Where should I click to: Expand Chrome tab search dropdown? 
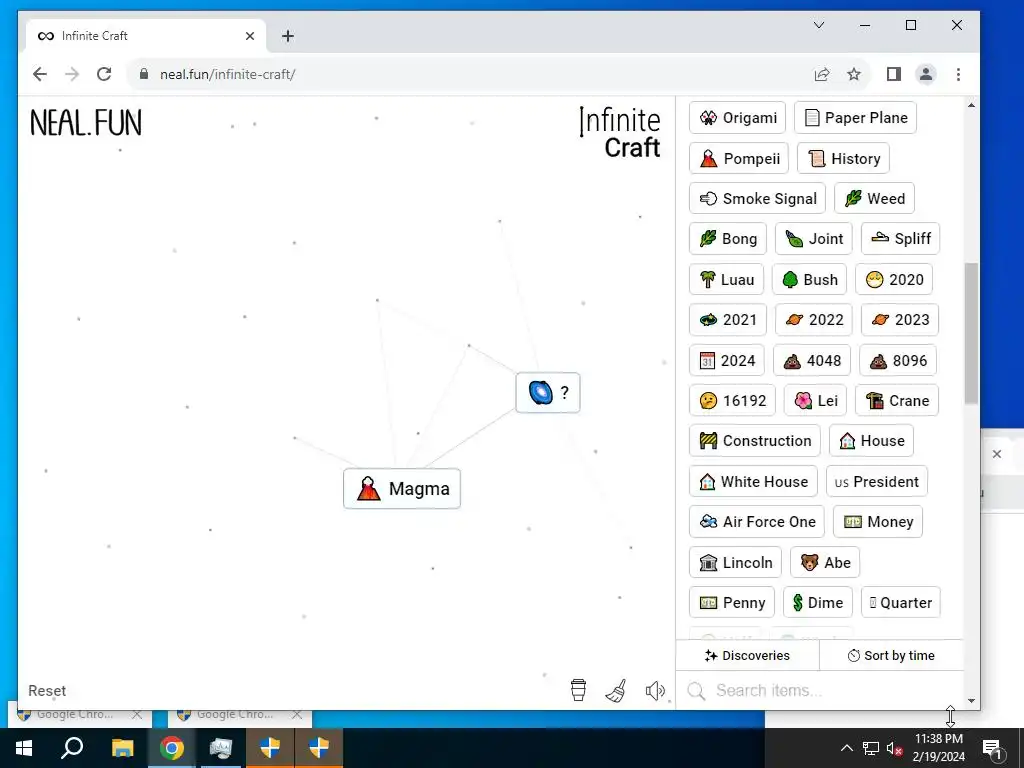tap(819, 25)
